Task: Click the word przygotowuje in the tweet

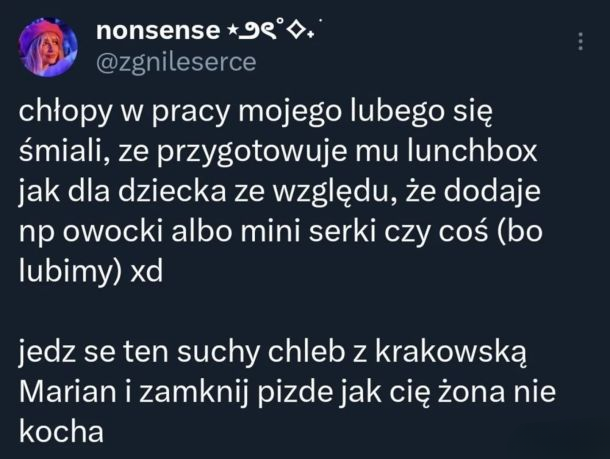Action: [x=252, y=153]
